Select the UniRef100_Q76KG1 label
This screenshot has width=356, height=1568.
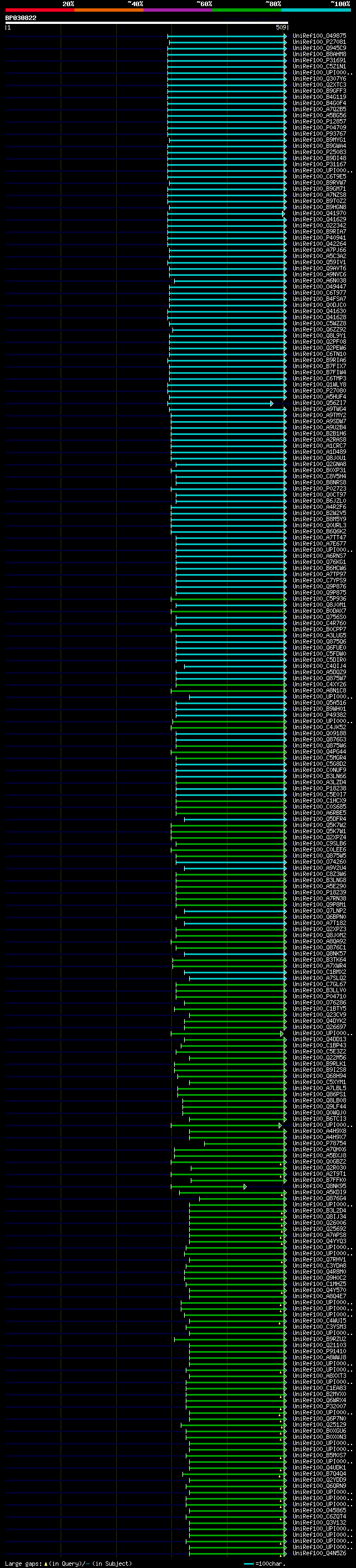(319, 562)
